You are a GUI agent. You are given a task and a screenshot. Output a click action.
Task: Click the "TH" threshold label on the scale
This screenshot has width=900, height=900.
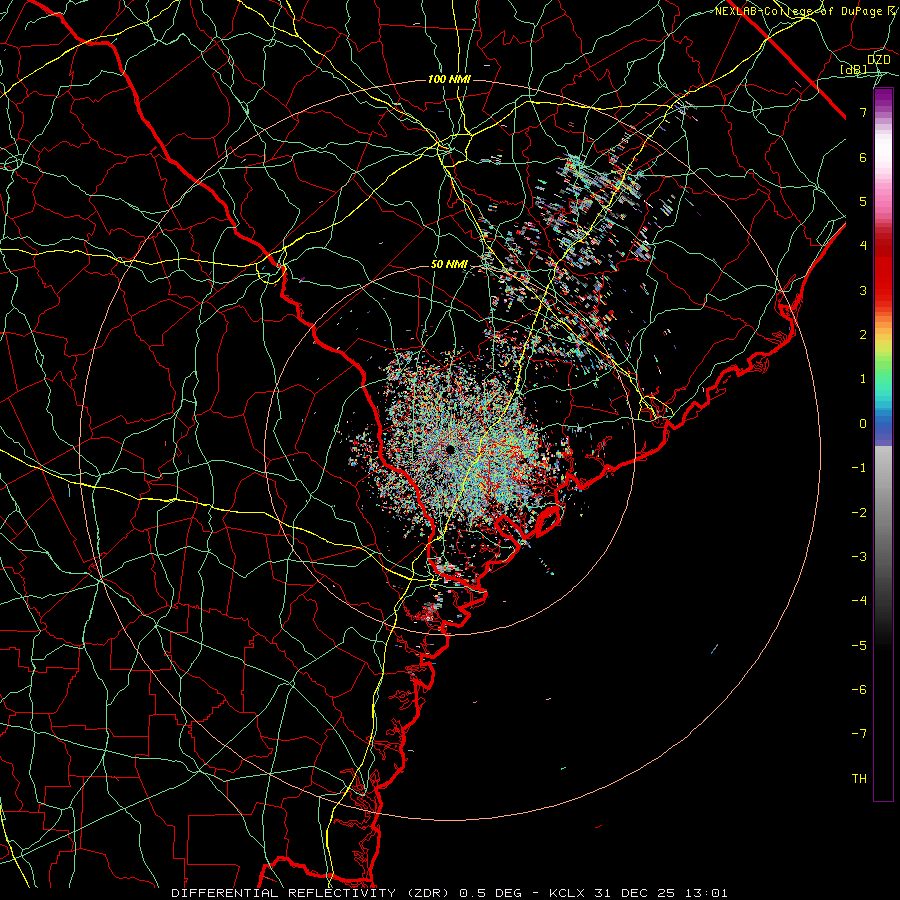point(859,779)
